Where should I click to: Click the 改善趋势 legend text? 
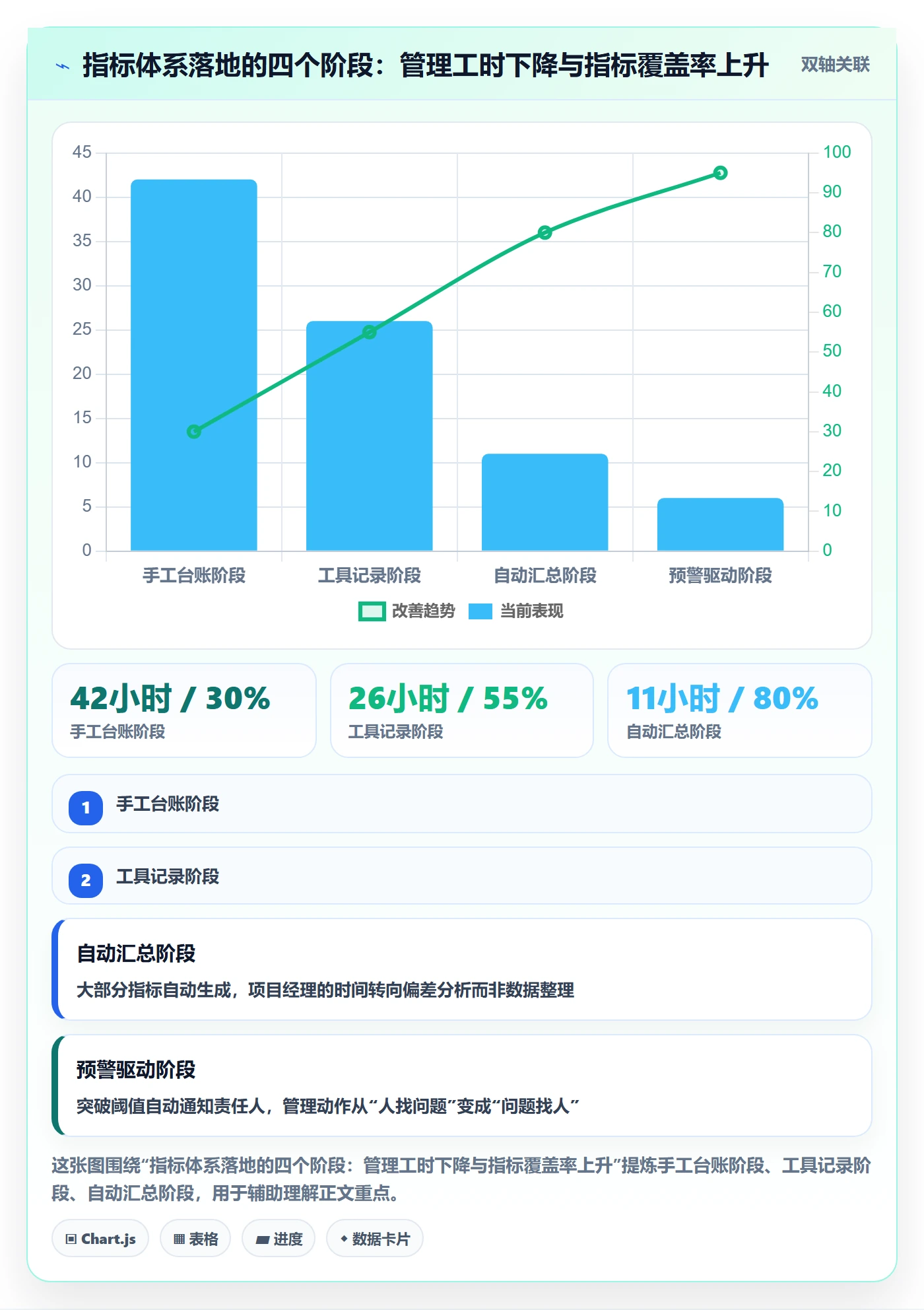[424, 611]
